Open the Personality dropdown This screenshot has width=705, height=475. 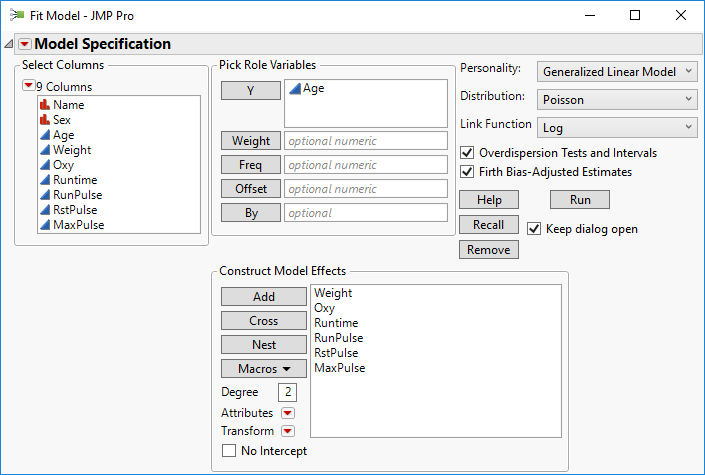pos(617,71)
